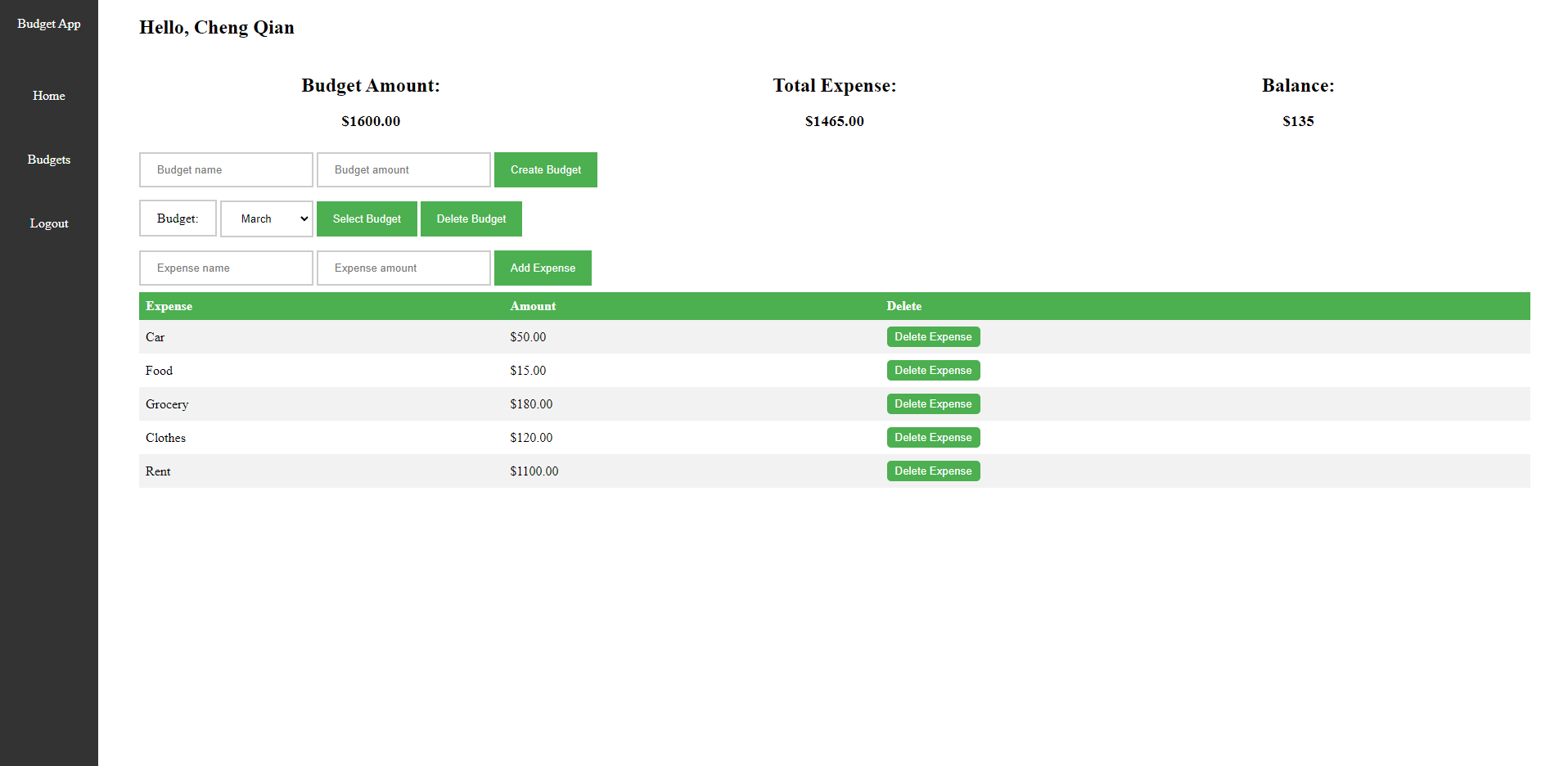Delete the Car expense
The width and height of the screenshot is (1568, 766).
(933, 336)
